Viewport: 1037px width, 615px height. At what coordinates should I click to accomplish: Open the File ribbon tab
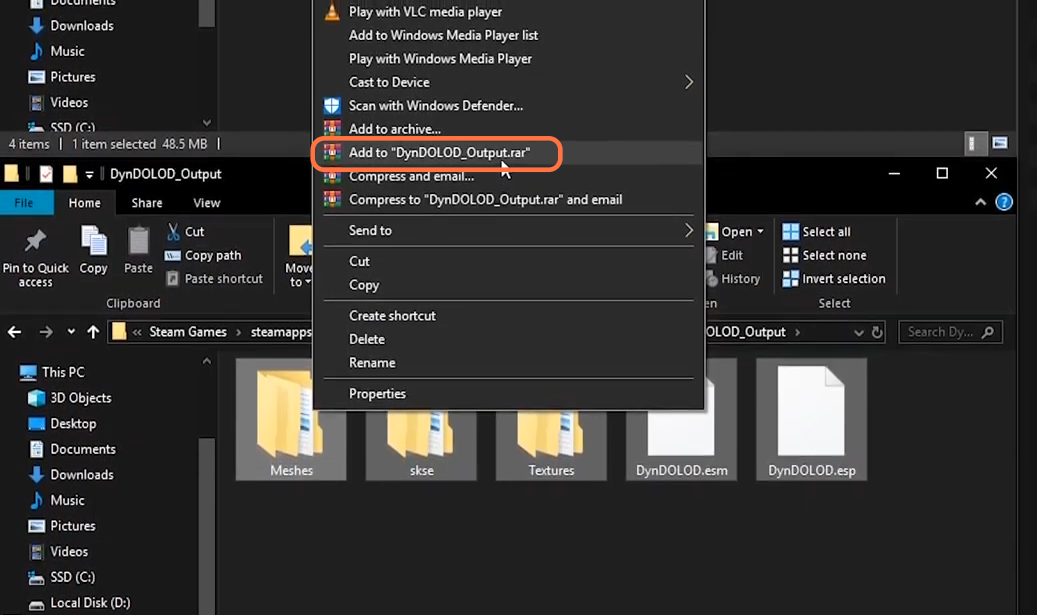(24, 202)
